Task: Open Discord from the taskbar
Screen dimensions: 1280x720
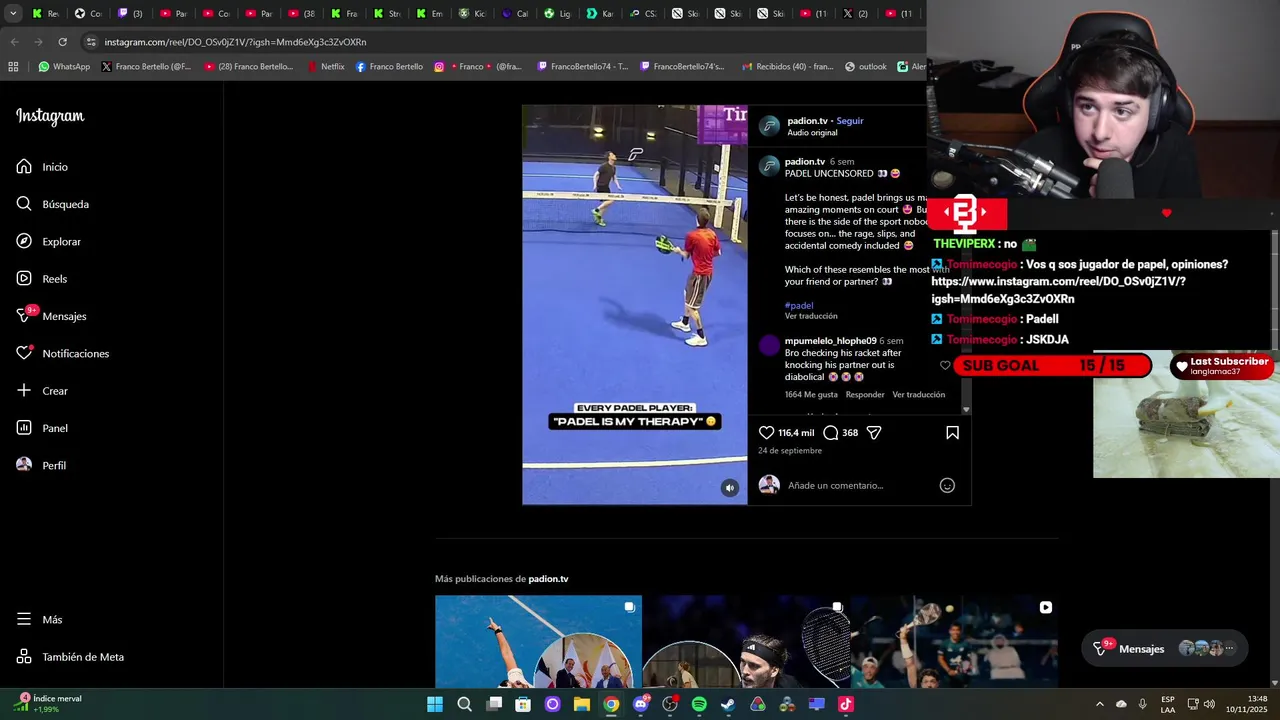Action: pyautogui.click(x=641, y=704)
